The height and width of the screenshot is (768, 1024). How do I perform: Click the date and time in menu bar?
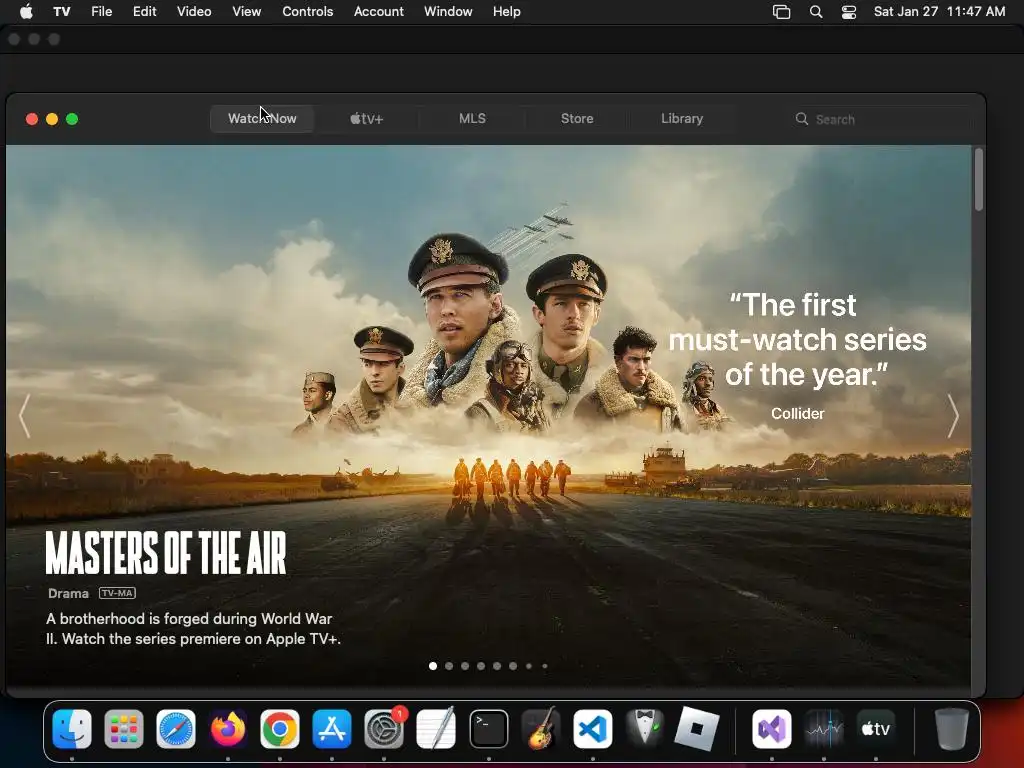click(939, 11)
